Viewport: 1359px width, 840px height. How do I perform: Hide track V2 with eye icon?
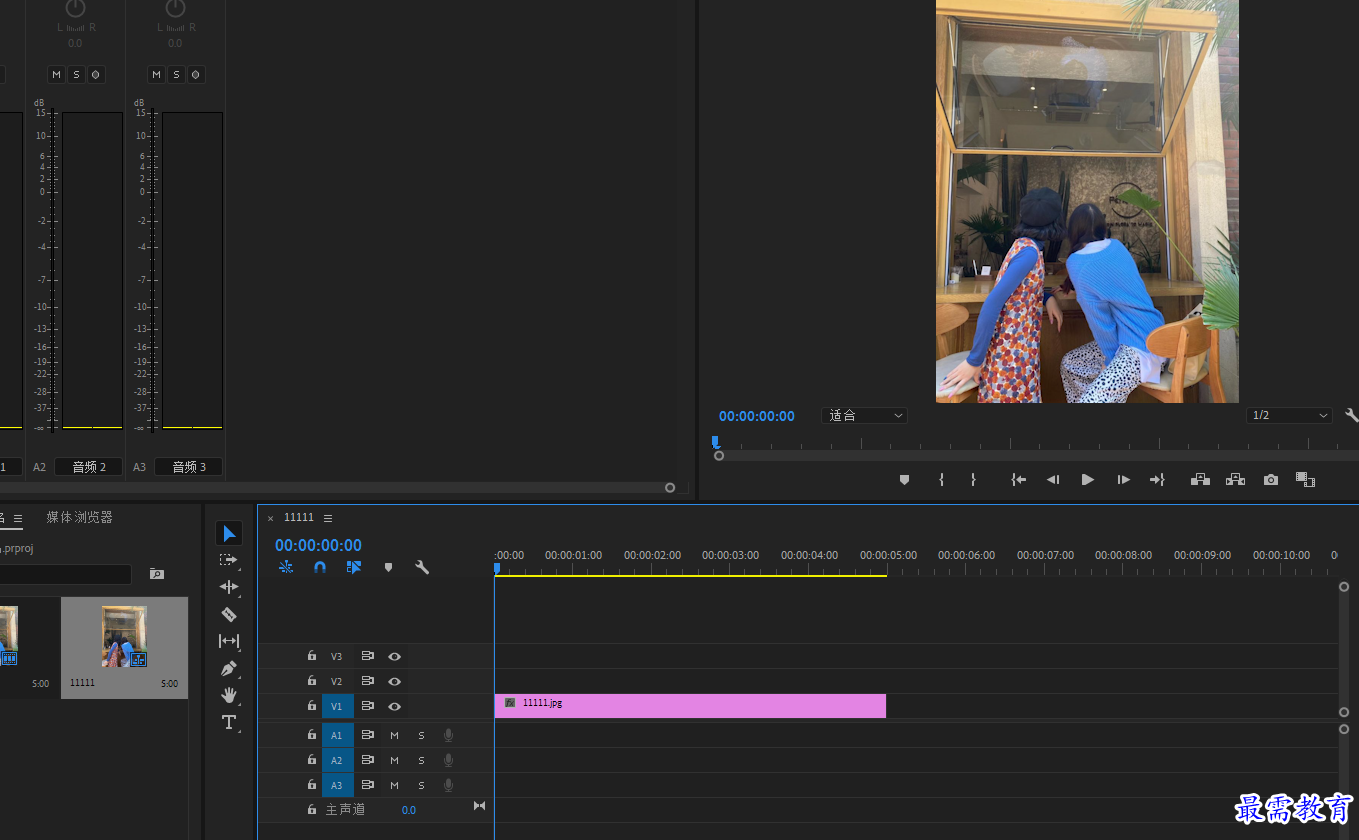[x=395, y=681]
